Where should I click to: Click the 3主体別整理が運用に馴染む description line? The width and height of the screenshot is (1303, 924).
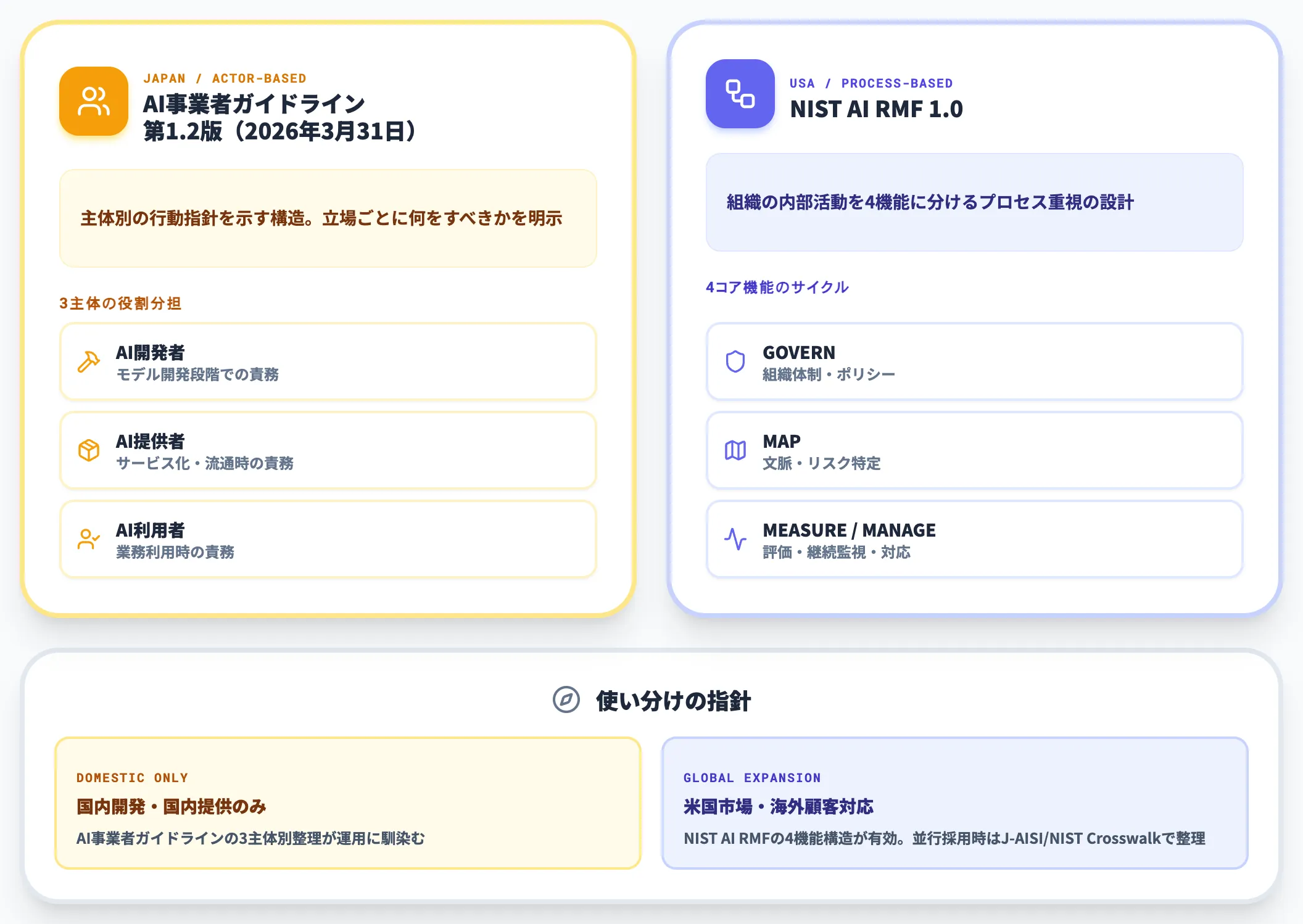click(x=250, y=838)
